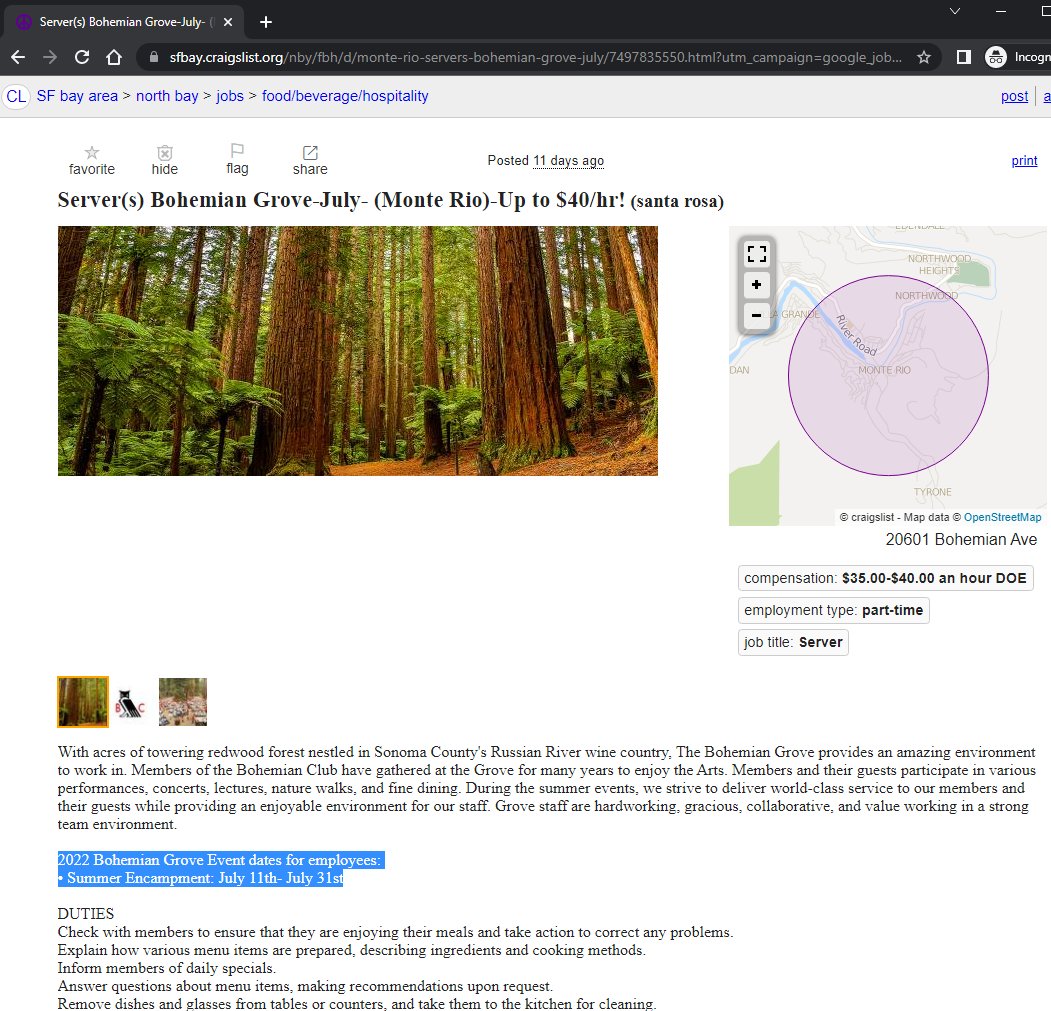Screen dimensions: 1051x1011
Task: Open the OpenStreetMap attribution link
Action: (x=1003, y=518)
